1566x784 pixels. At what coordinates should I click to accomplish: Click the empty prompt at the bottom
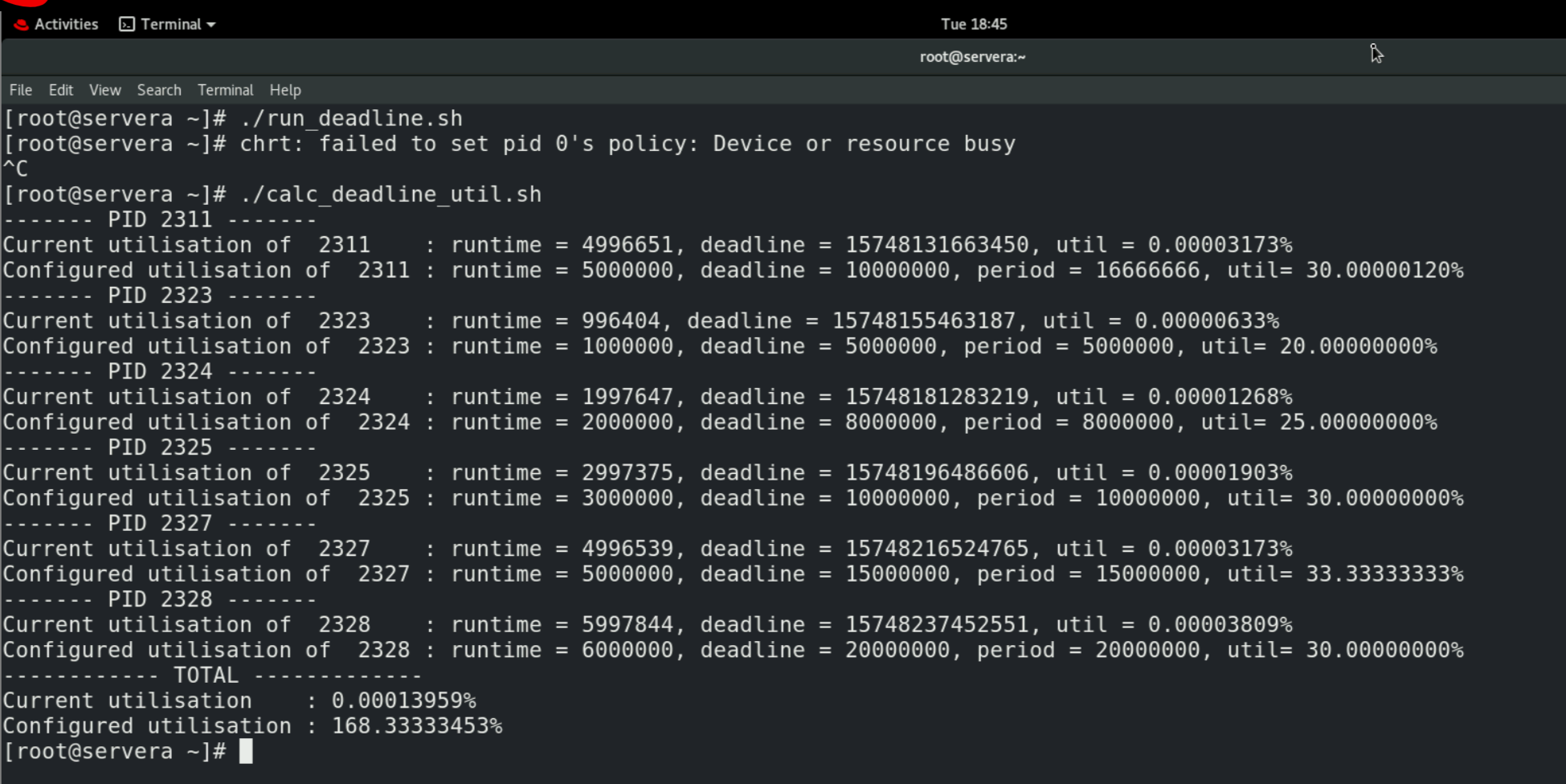[246, 752]
